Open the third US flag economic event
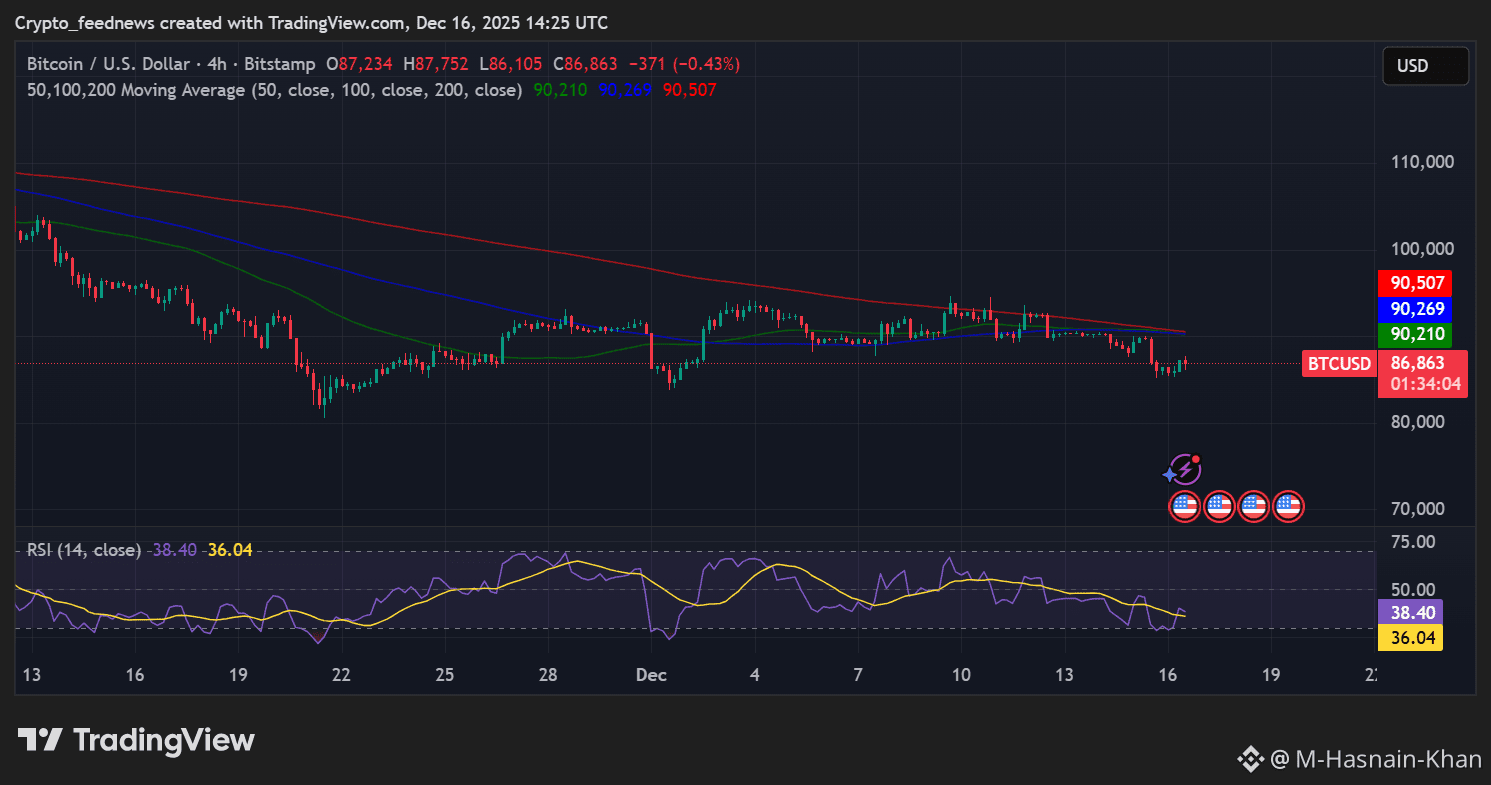 pyautogui.click(x=1253, y=507)
